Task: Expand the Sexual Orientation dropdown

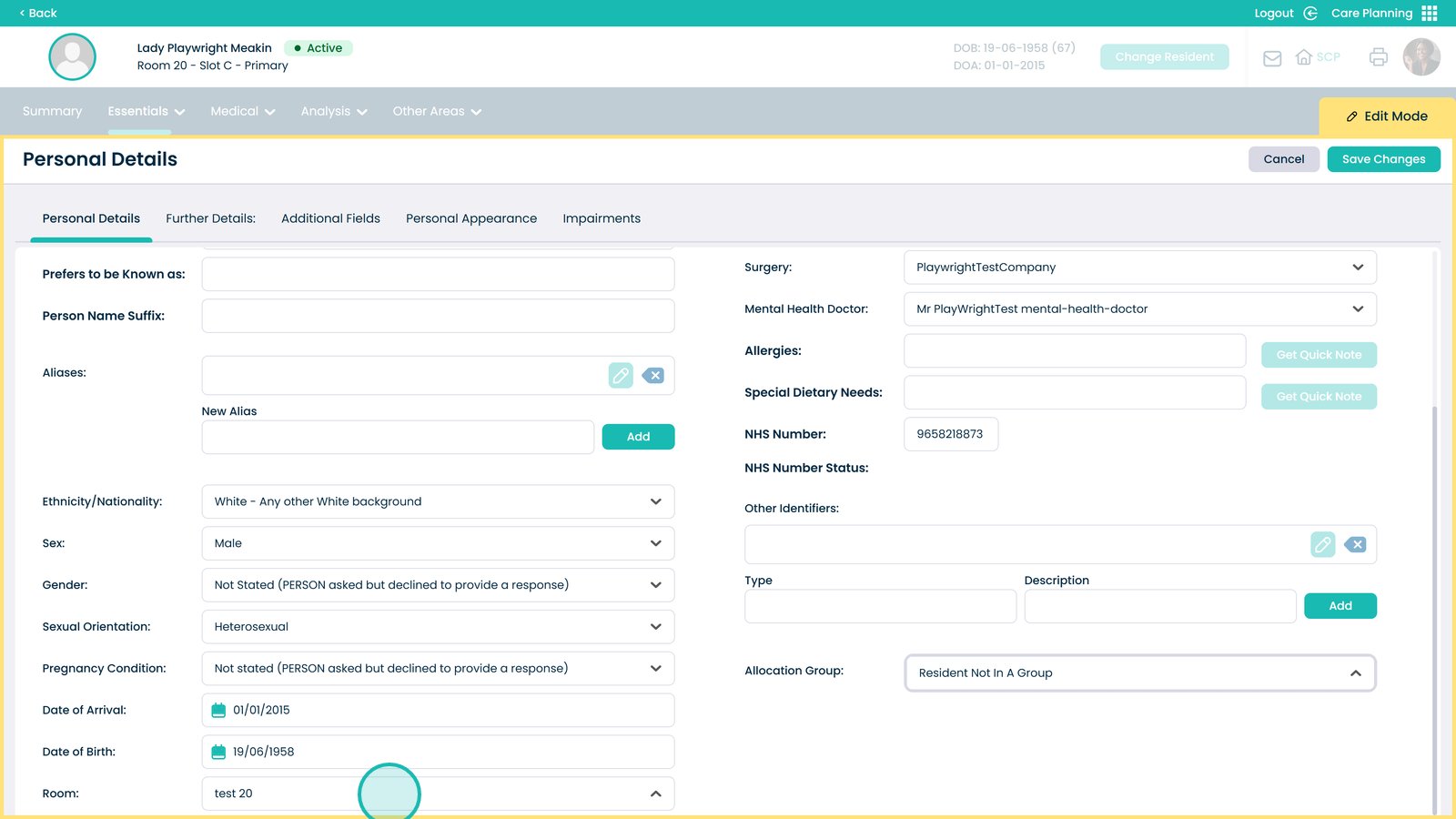Action: (438, 627)
